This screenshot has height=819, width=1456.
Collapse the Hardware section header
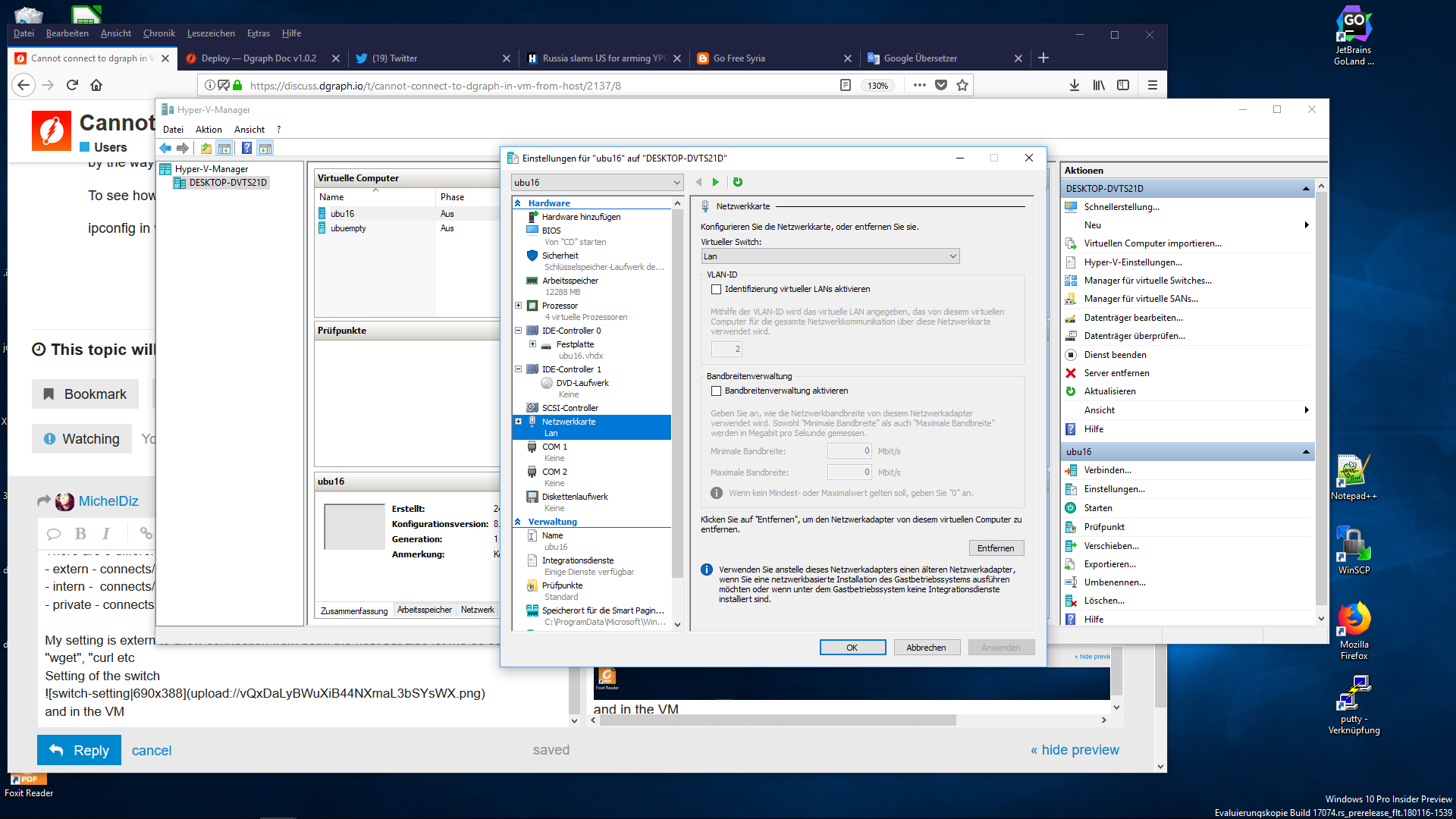[518, 203]
